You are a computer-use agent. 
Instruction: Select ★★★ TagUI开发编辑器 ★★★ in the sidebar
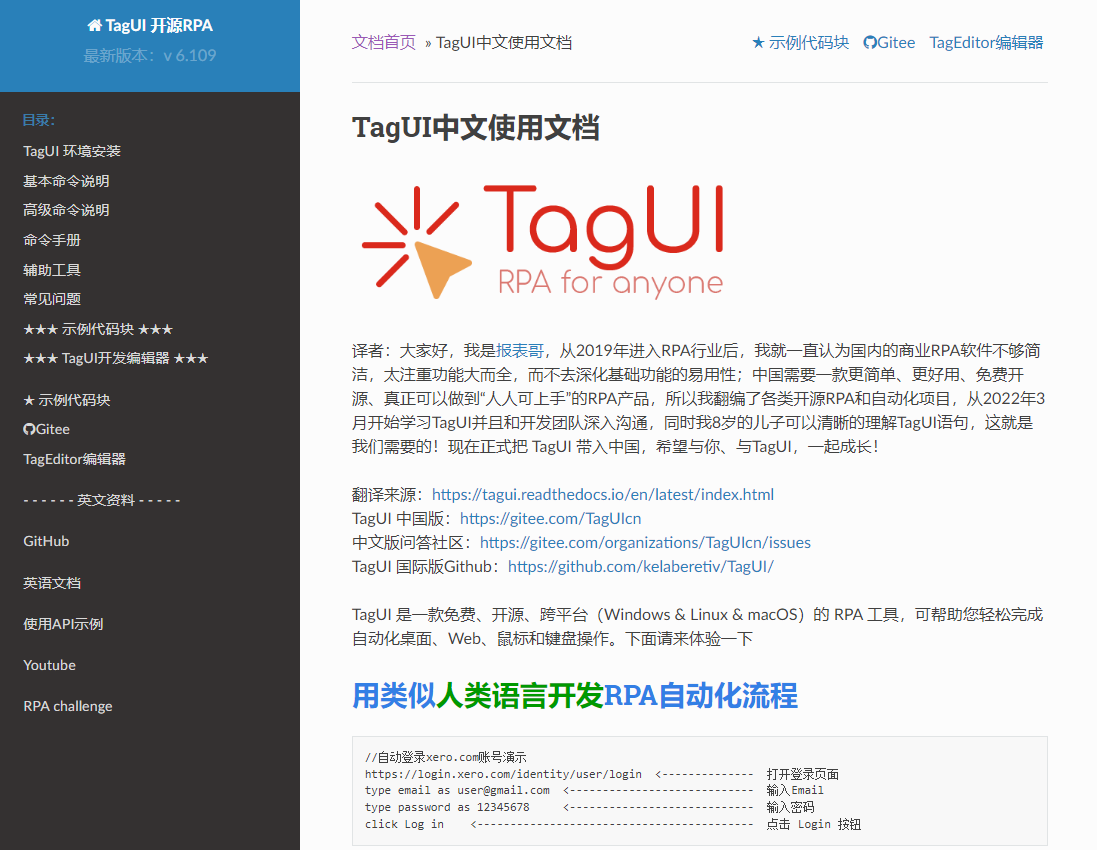pyautogui.click(x=116, y=358)
